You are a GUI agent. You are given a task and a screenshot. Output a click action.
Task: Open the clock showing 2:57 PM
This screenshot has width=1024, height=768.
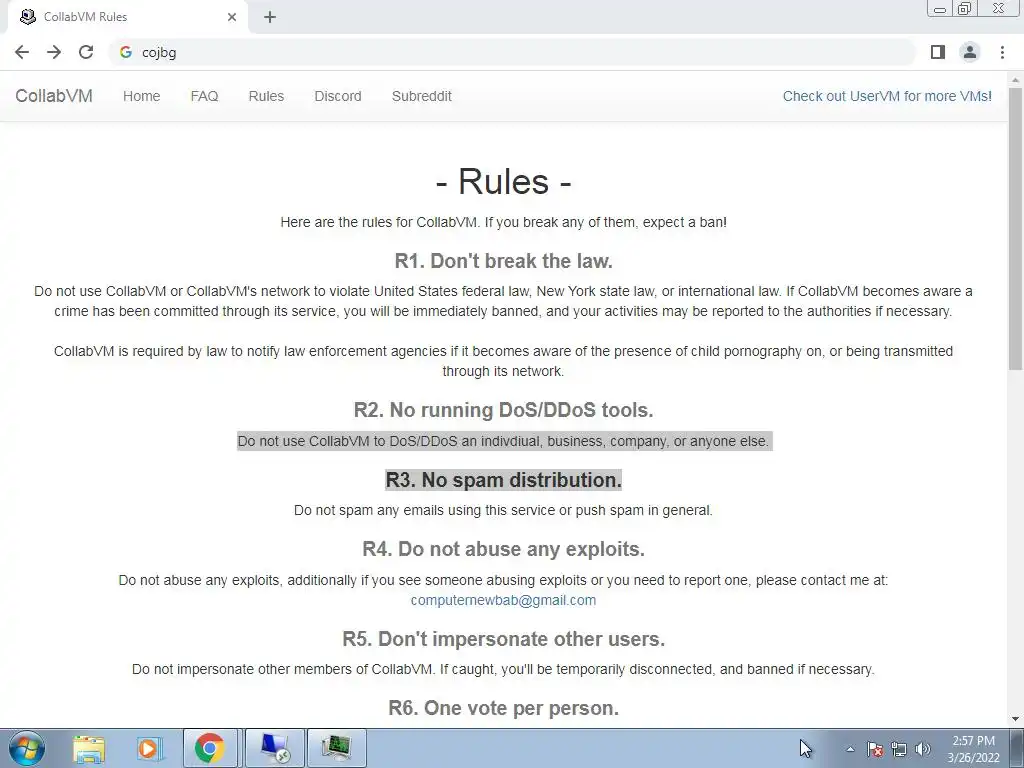click(x=973, y=749)
